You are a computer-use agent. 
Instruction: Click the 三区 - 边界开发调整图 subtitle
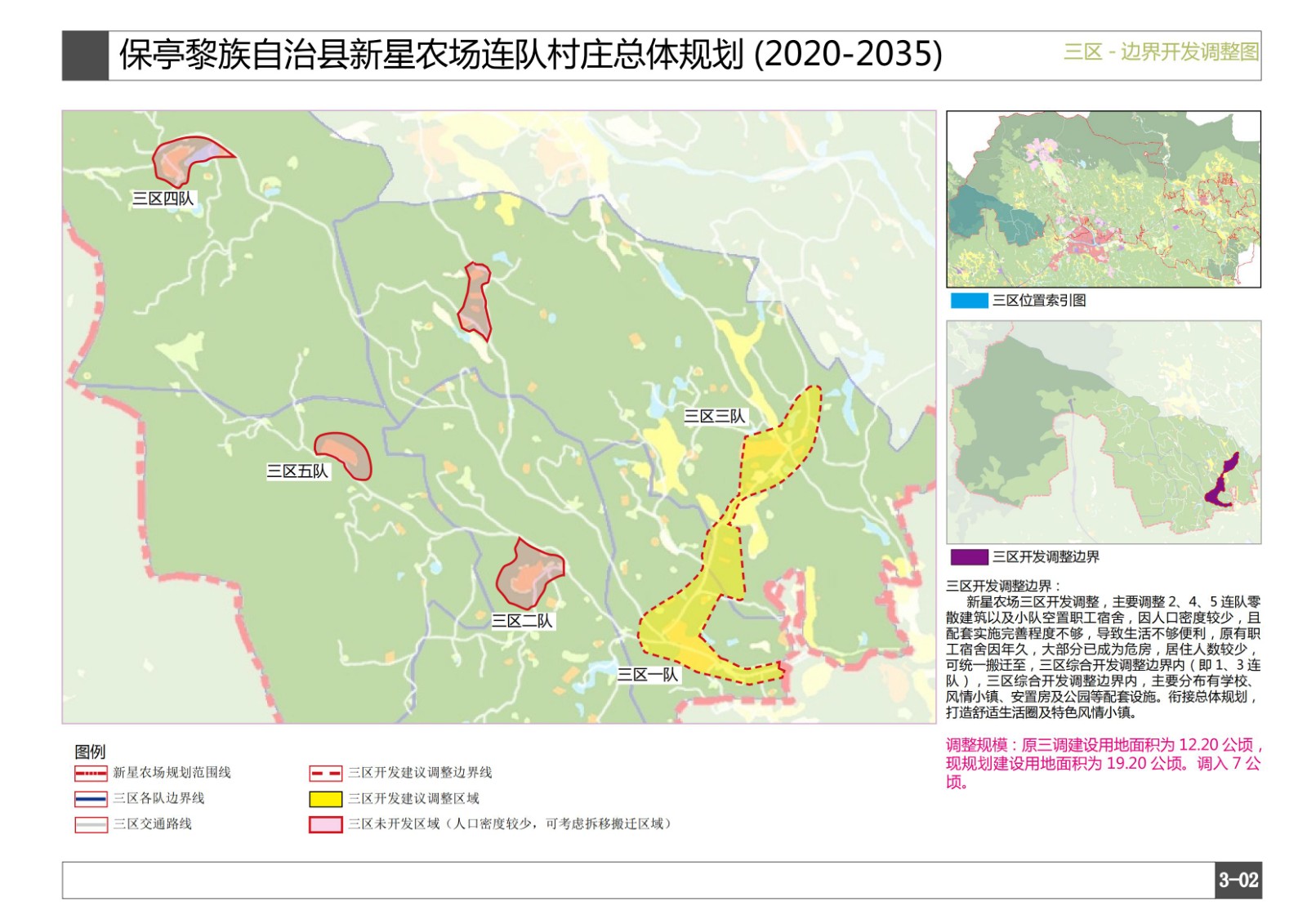tap(1160, 52)
